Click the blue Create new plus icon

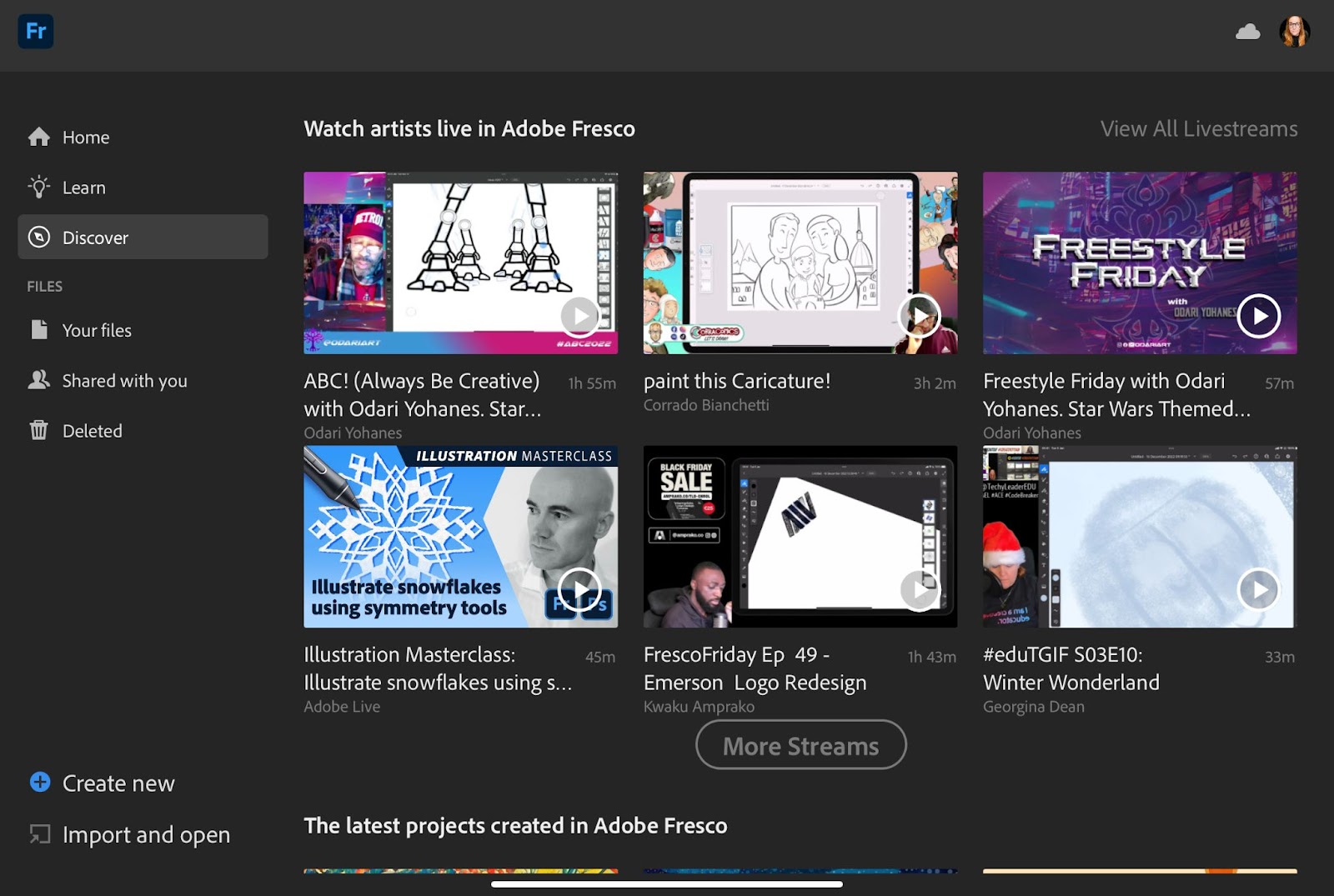[40, 782]
